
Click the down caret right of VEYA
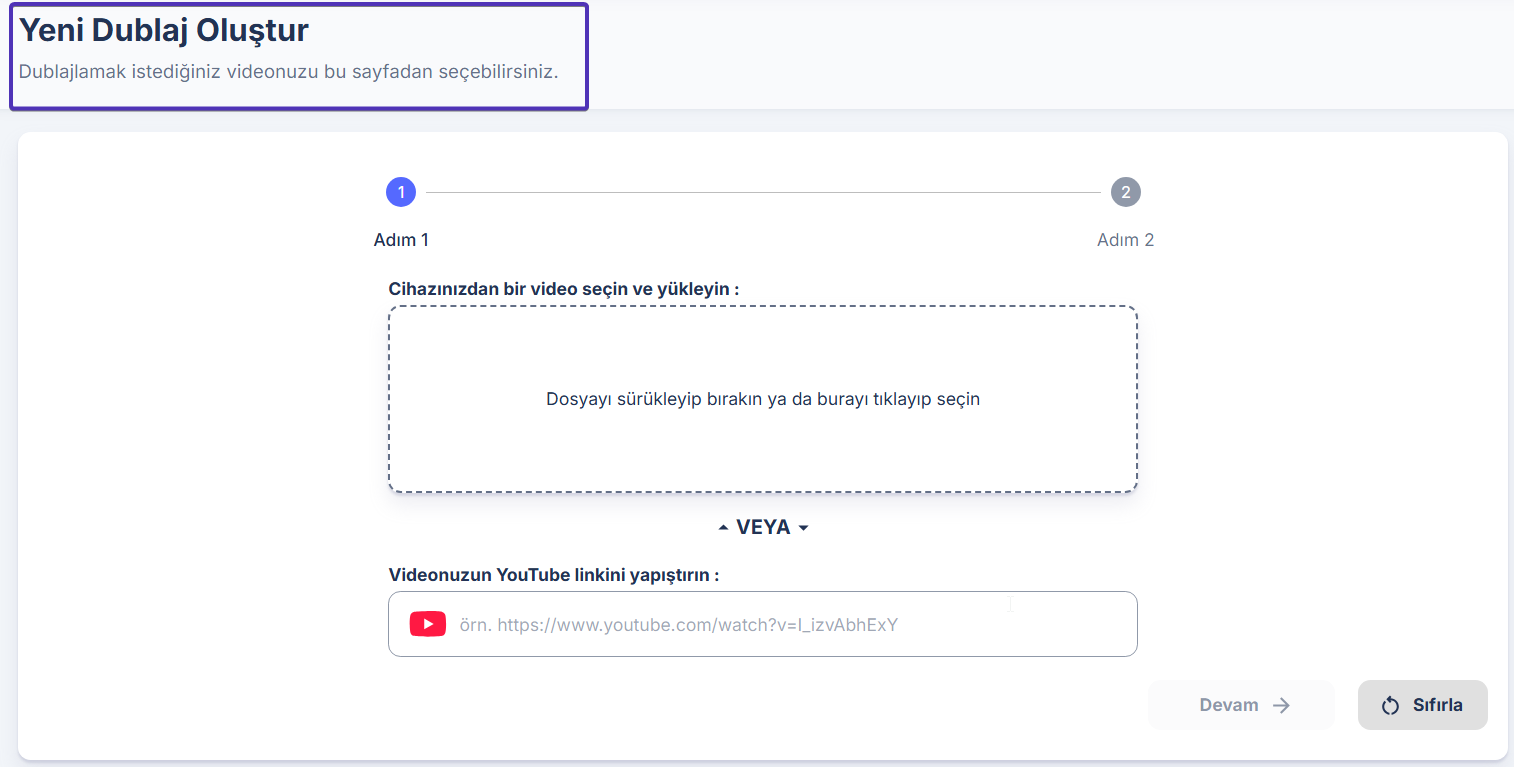tap(803, 528)
